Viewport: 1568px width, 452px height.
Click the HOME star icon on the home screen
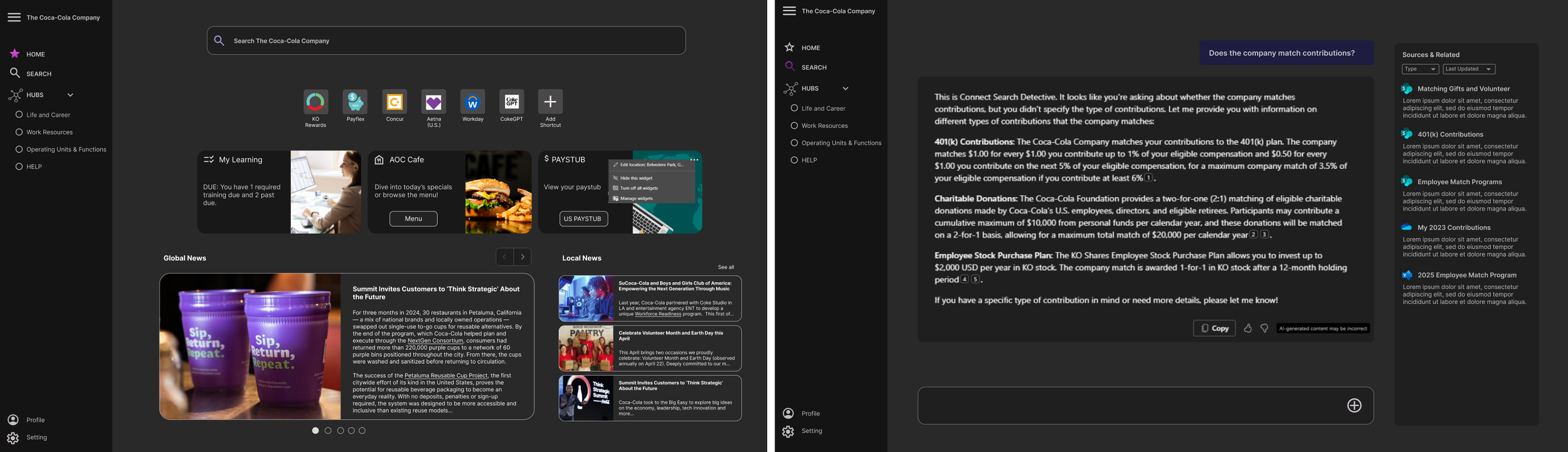point(14,54)
